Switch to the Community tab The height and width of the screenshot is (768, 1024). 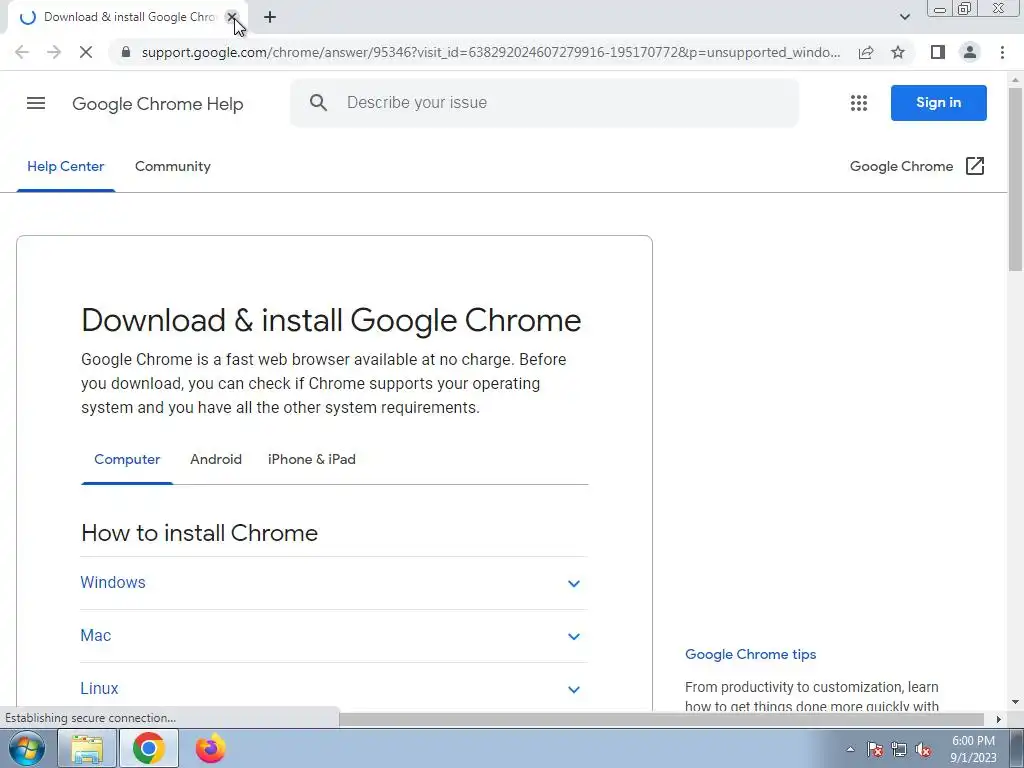[x=172, y=167]
